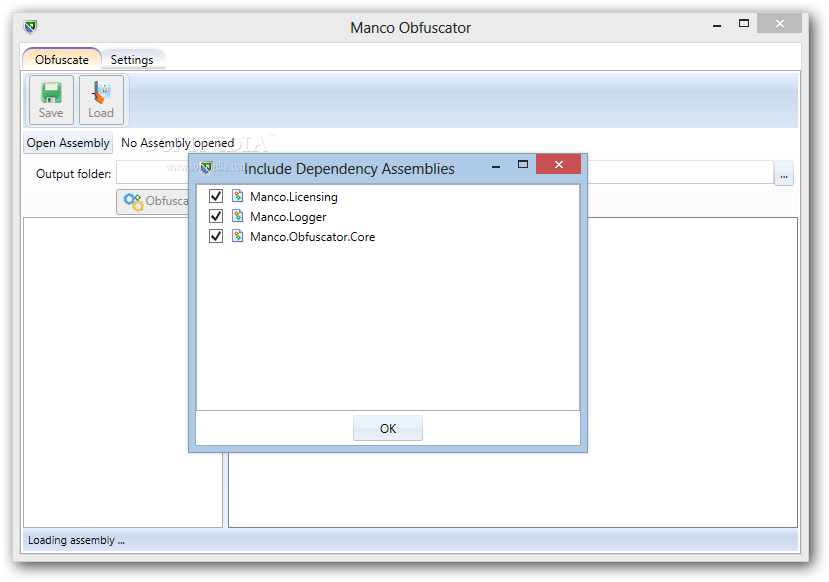Screen dimensions: 829x582
Task: Click the assembly file icon next to Manco.Licensing
Action: point(238,196)
